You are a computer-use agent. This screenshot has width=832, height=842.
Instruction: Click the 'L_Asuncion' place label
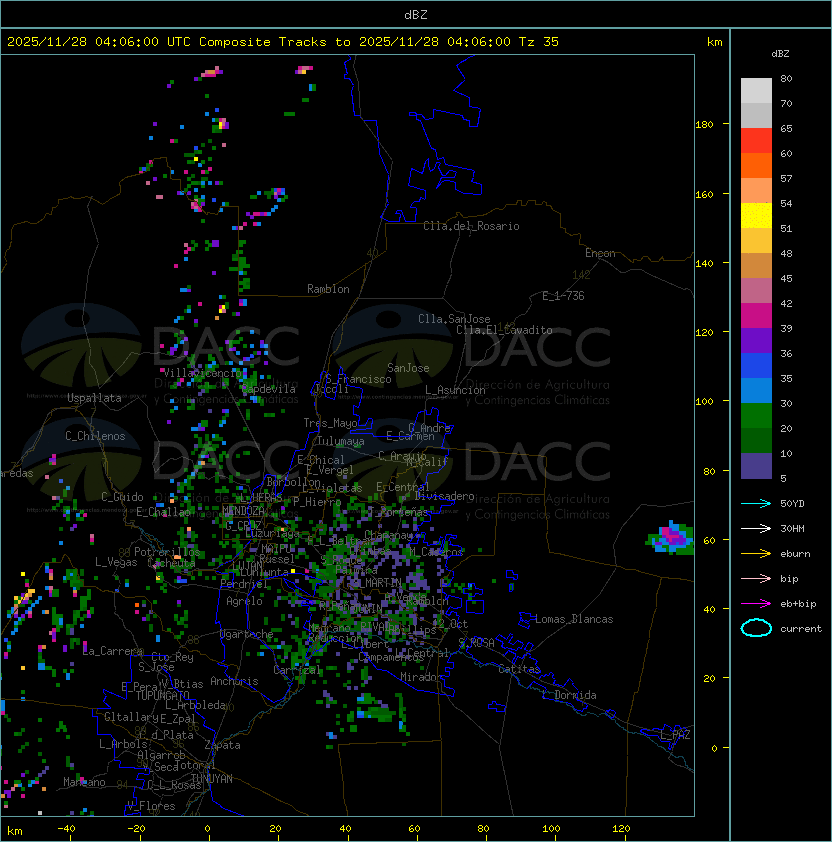[455, 390]
